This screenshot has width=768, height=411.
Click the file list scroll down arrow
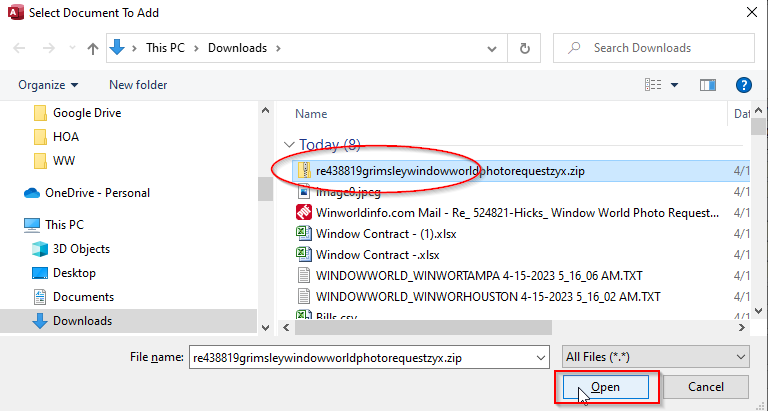759,311
